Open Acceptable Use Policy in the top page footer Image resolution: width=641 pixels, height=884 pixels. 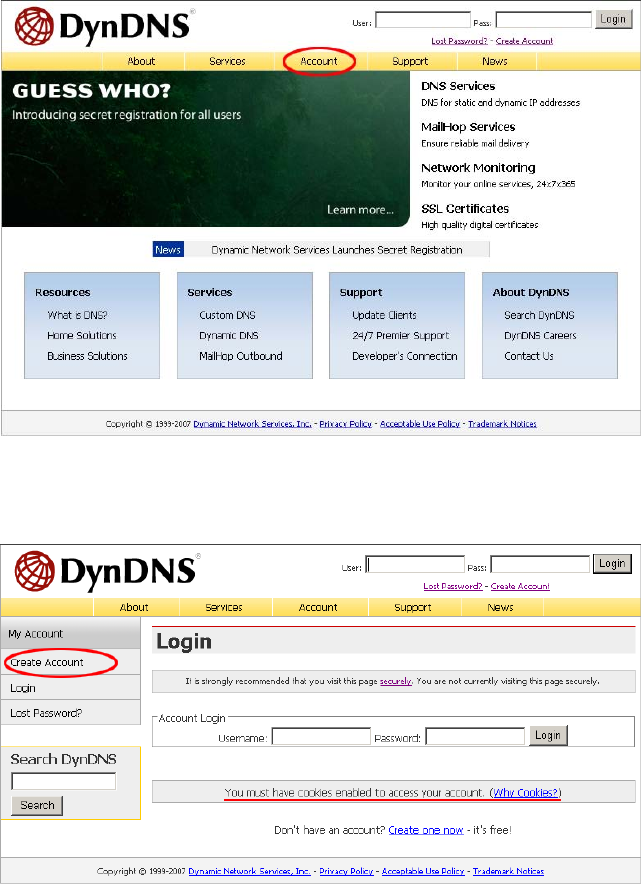(x=420, y=424)
